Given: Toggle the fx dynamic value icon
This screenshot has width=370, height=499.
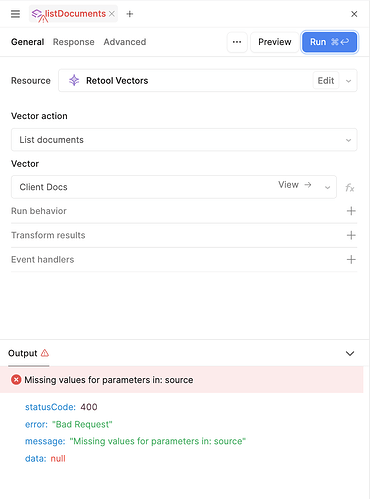Looking at the screenshot, I should click(x=350, y=188).
